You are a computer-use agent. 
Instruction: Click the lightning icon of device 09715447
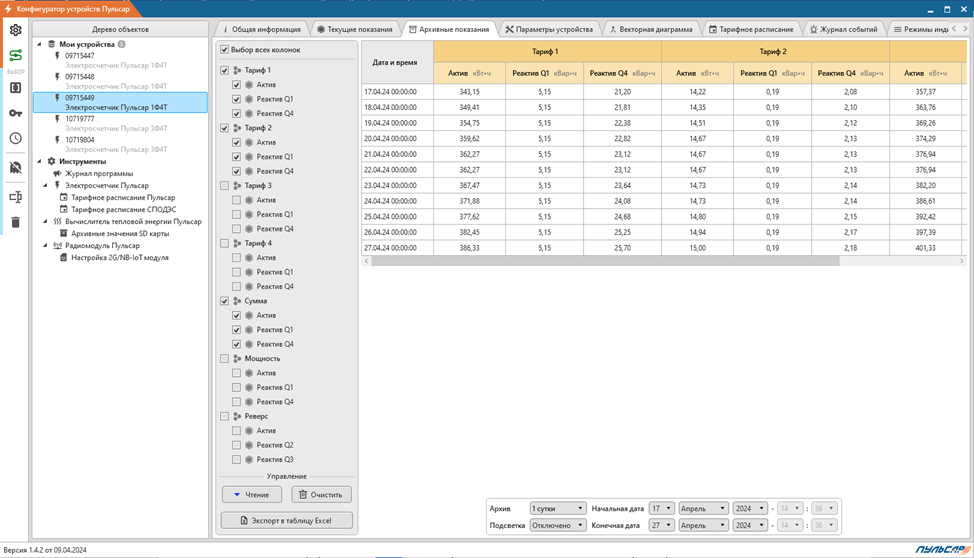point(57,56)
